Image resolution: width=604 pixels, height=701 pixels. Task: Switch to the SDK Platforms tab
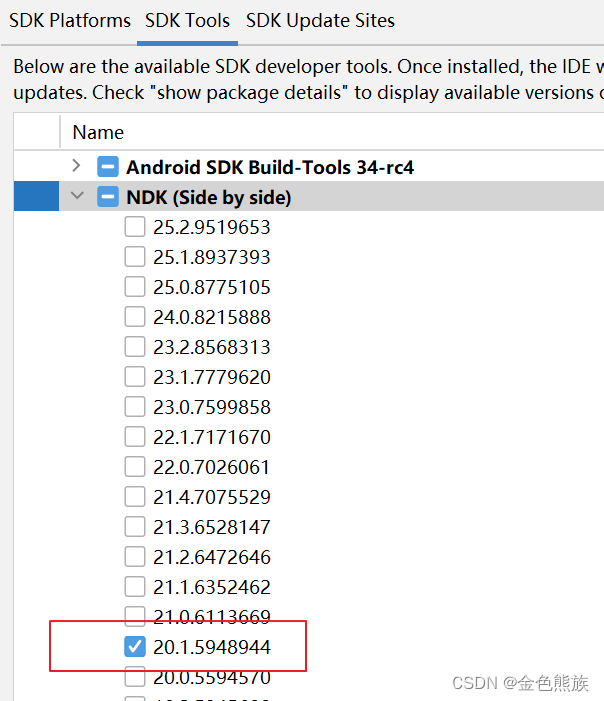coord(70,21)
